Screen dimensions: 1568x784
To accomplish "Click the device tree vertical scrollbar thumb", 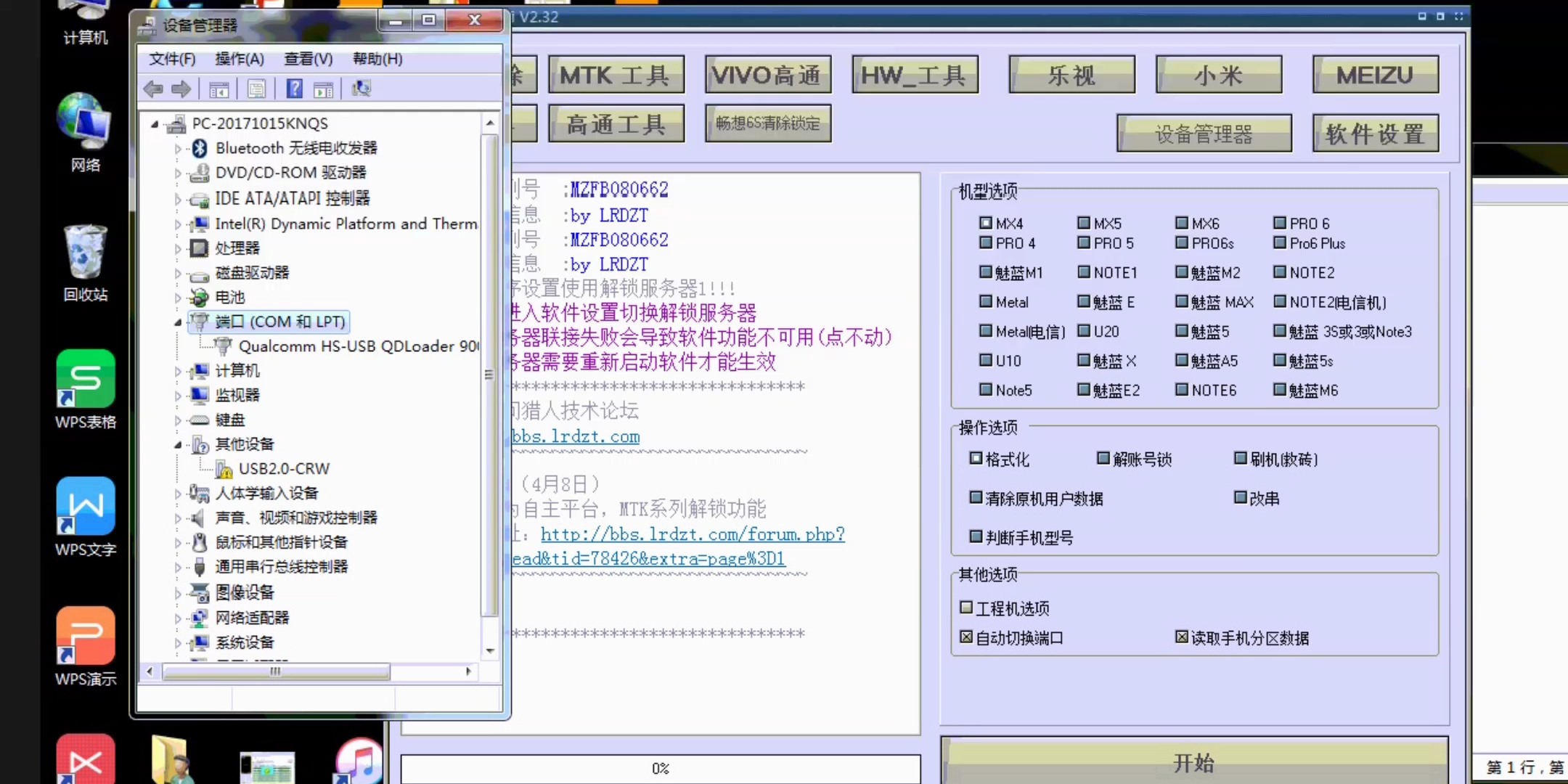I will 490,374.
